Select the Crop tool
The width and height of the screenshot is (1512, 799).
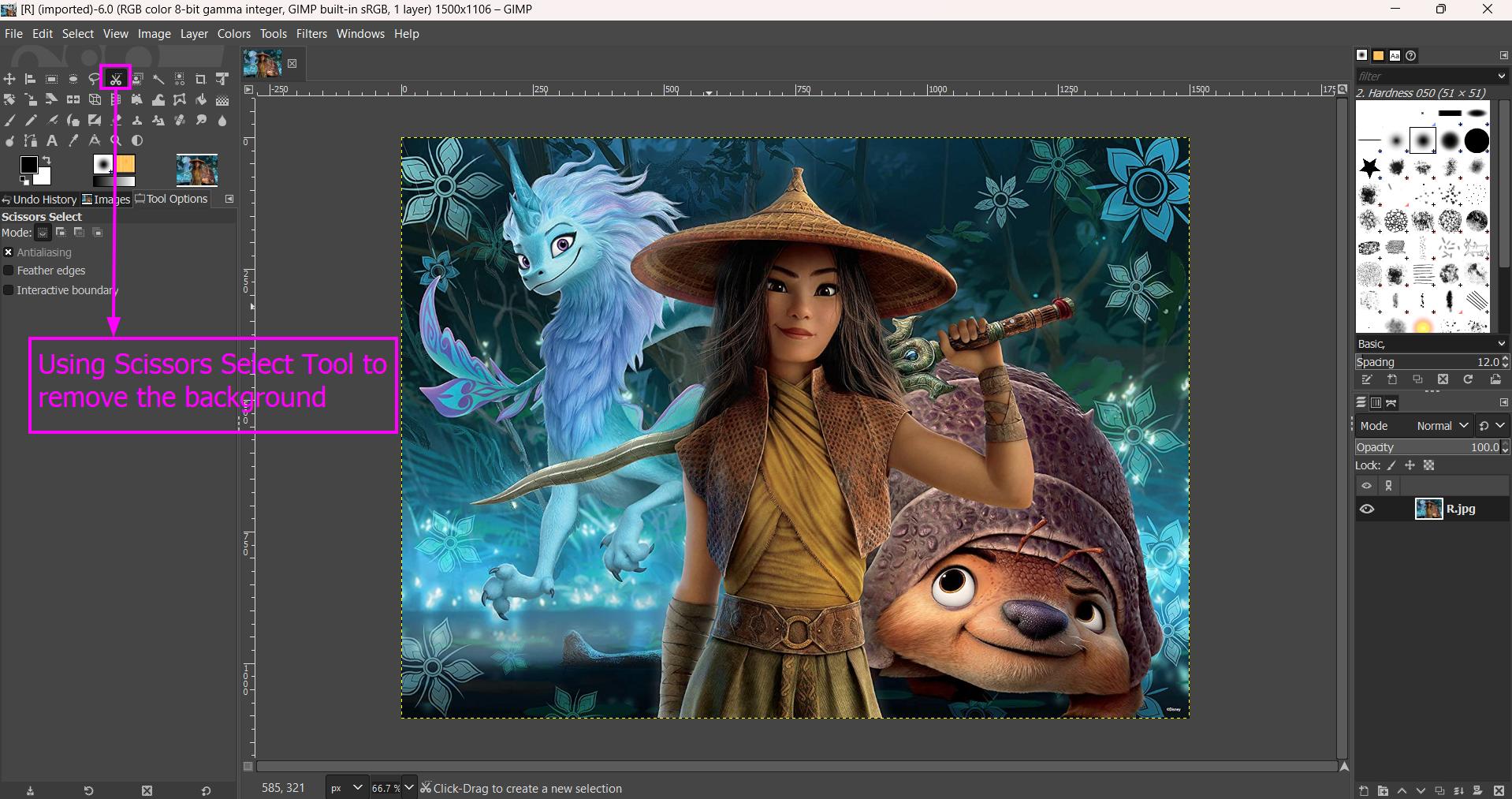[201, 79]
